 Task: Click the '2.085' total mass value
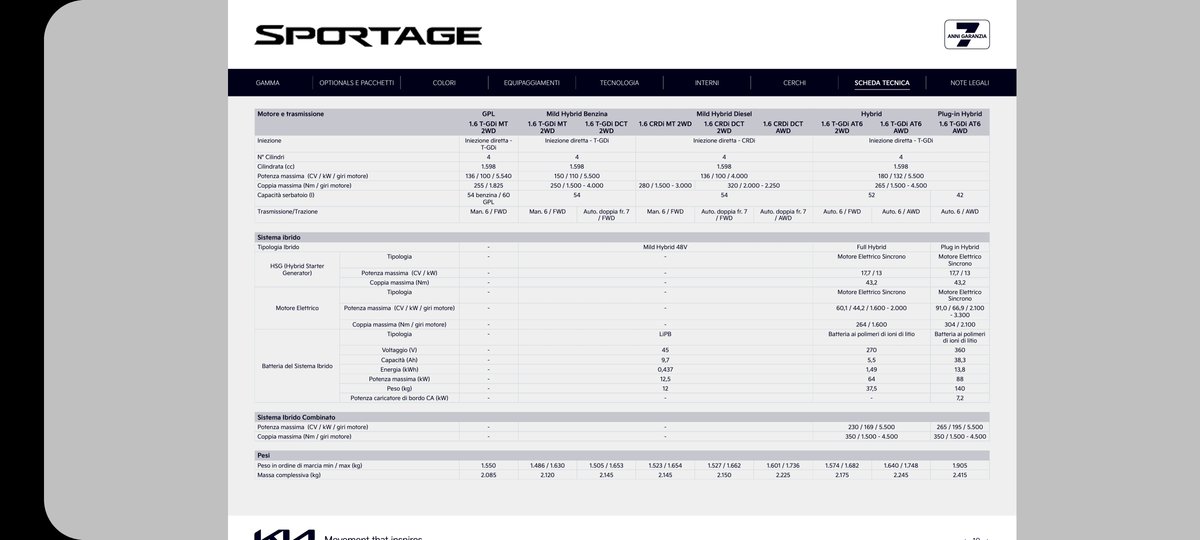tap(488, 474)
